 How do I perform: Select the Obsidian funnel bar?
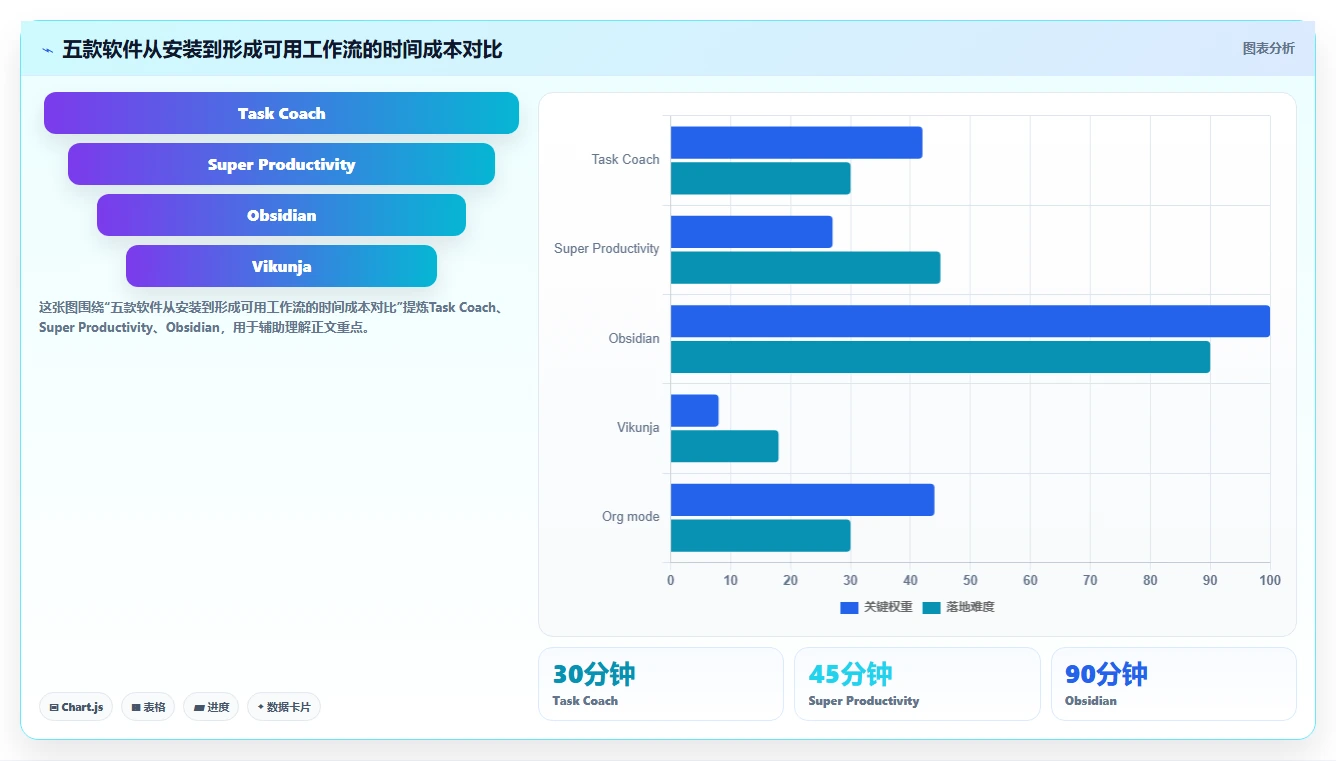point(281,215)
